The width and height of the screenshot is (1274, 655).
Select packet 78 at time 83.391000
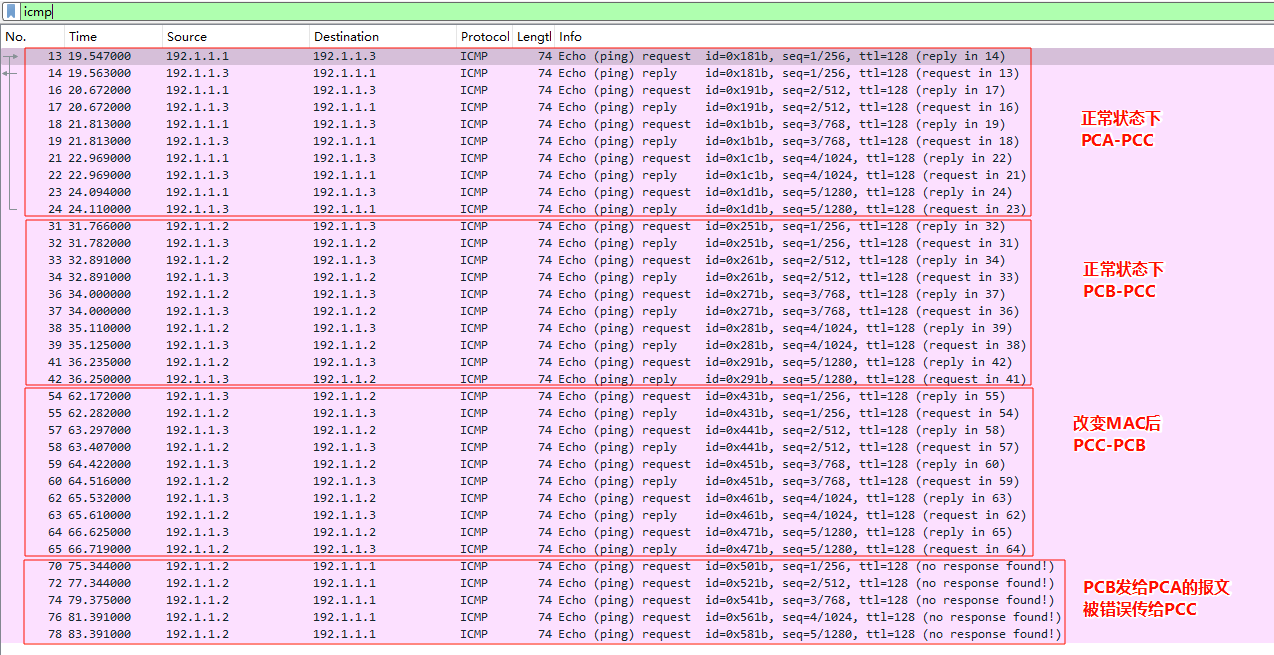pyautogui.click(x=500, y=634)
